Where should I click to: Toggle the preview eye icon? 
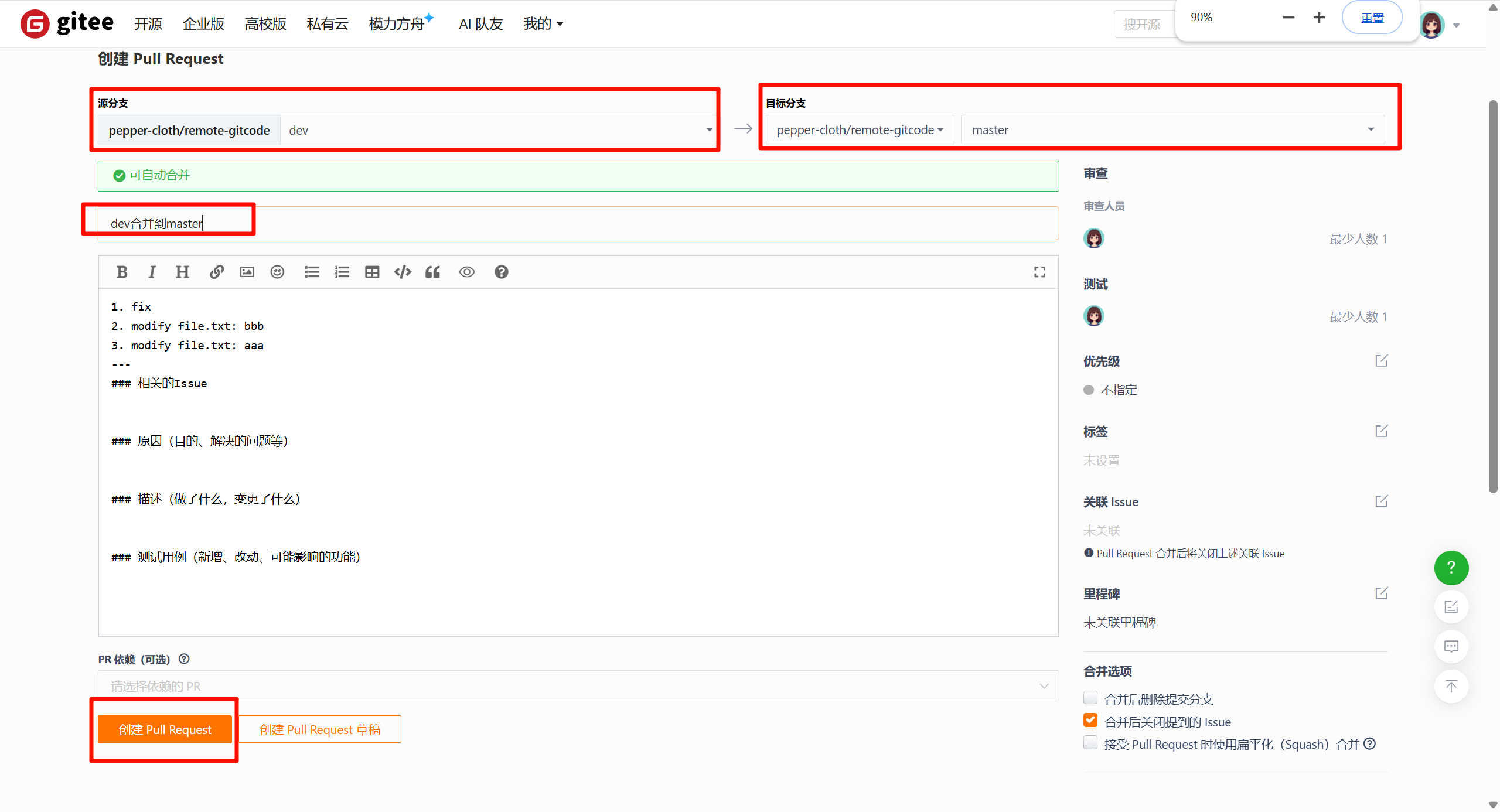[466, 272]
